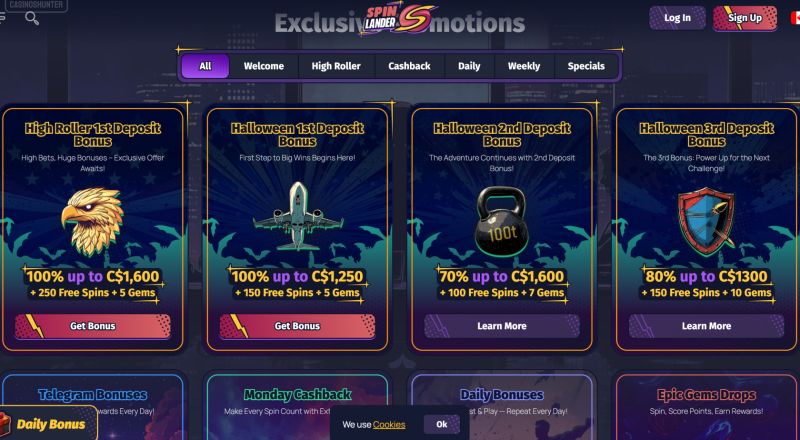This screenshot has height=440, width=800.
Task: Open the hamburger menu icon
Action: [x=2, y=17]
